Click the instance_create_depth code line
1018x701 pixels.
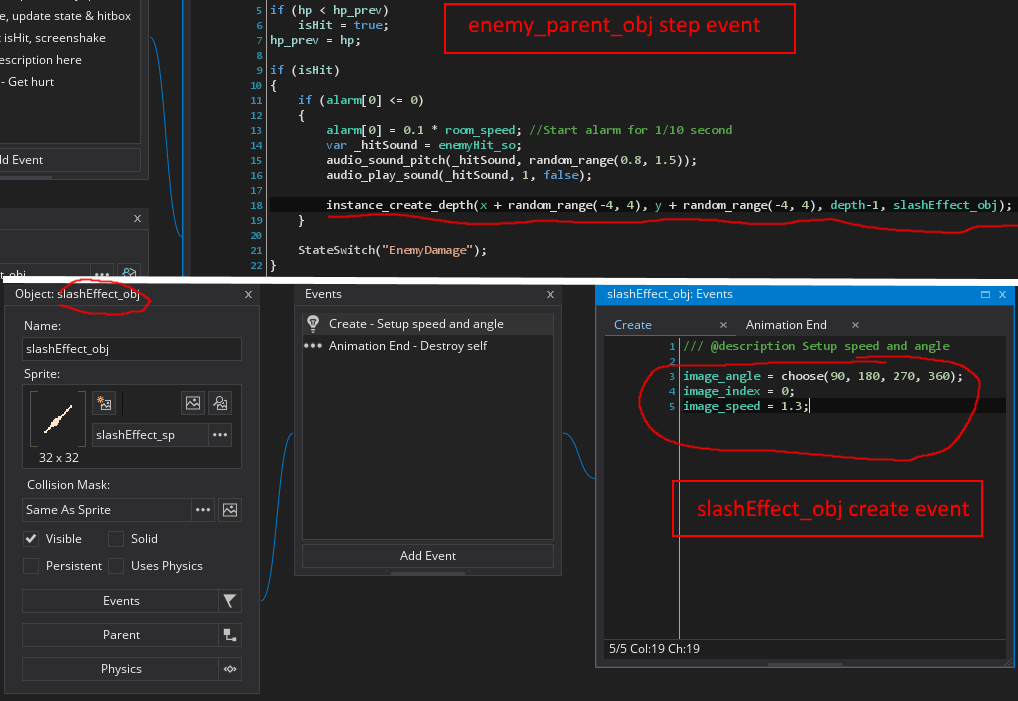point(669,205)
